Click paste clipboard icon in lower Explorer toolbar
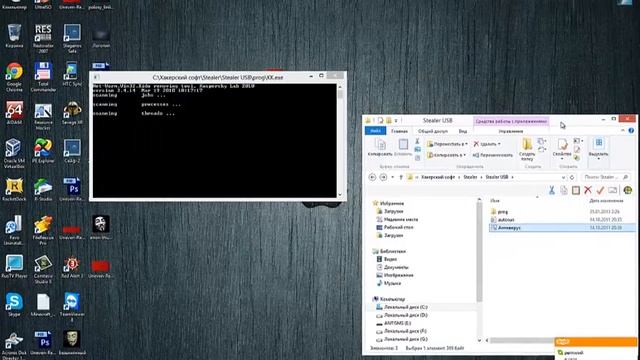 (x=576, y=190)
